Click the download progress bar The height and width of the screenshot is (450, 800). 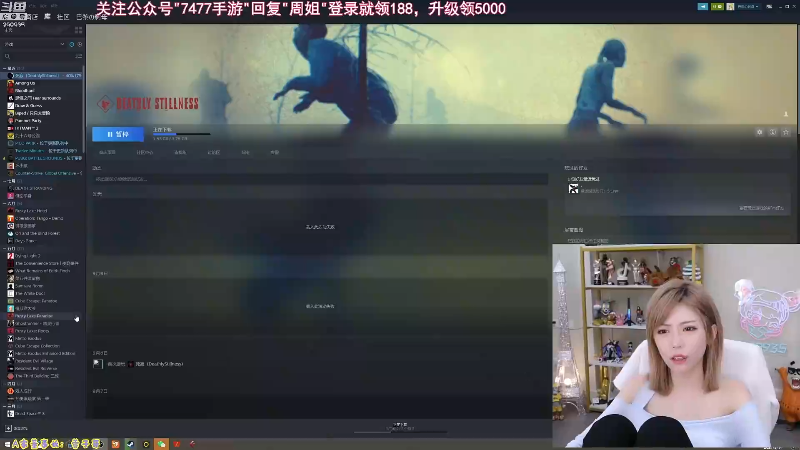pyautogui.click(x=182, y=134)
